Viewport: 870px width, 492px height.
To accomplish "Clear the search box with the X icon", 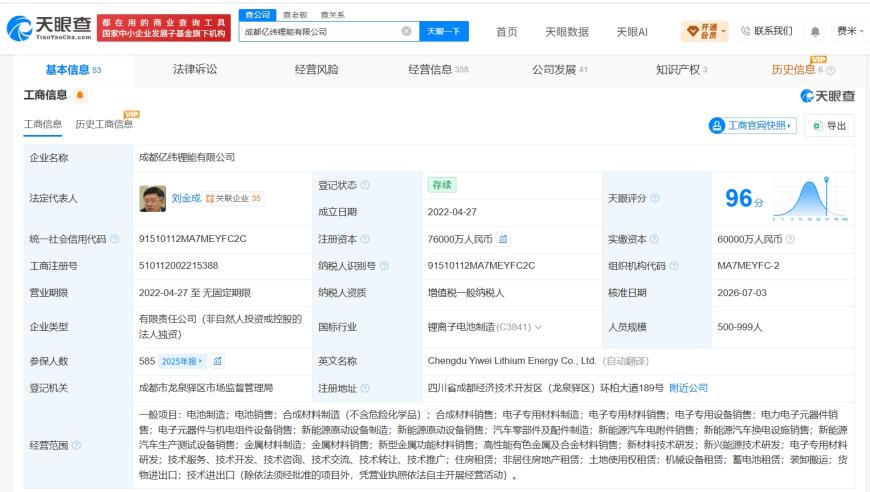I will 406,31.
